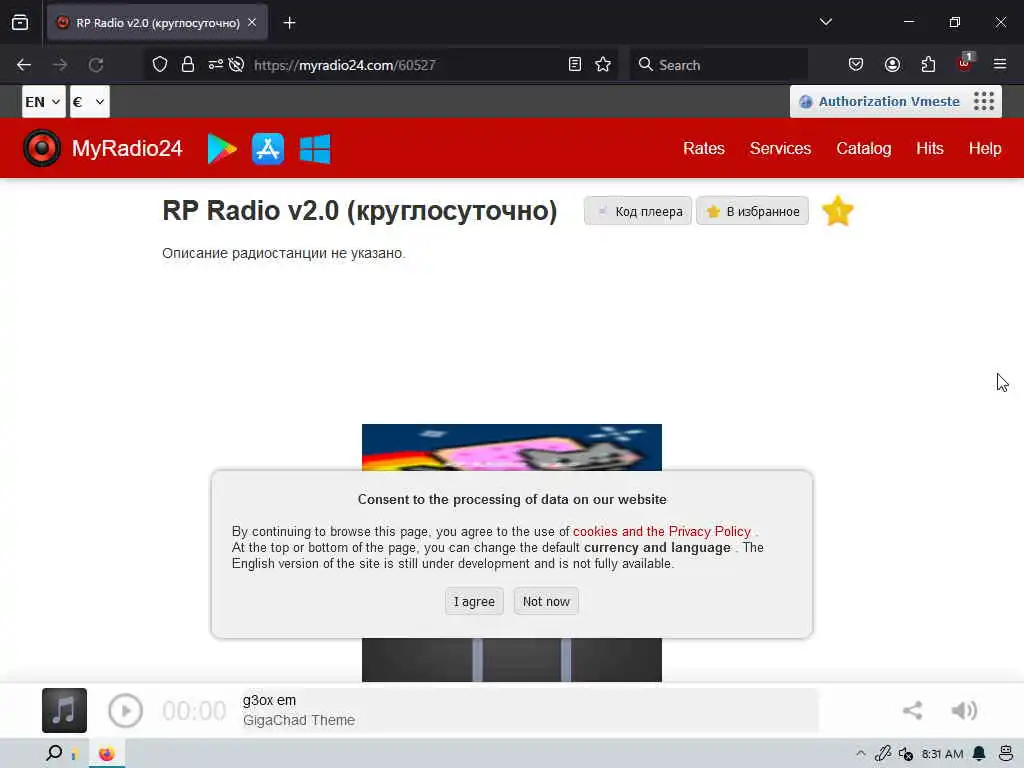The image size is (1024, 768).
Task: Click the browser Search field
Action: (x=718, y=65)
